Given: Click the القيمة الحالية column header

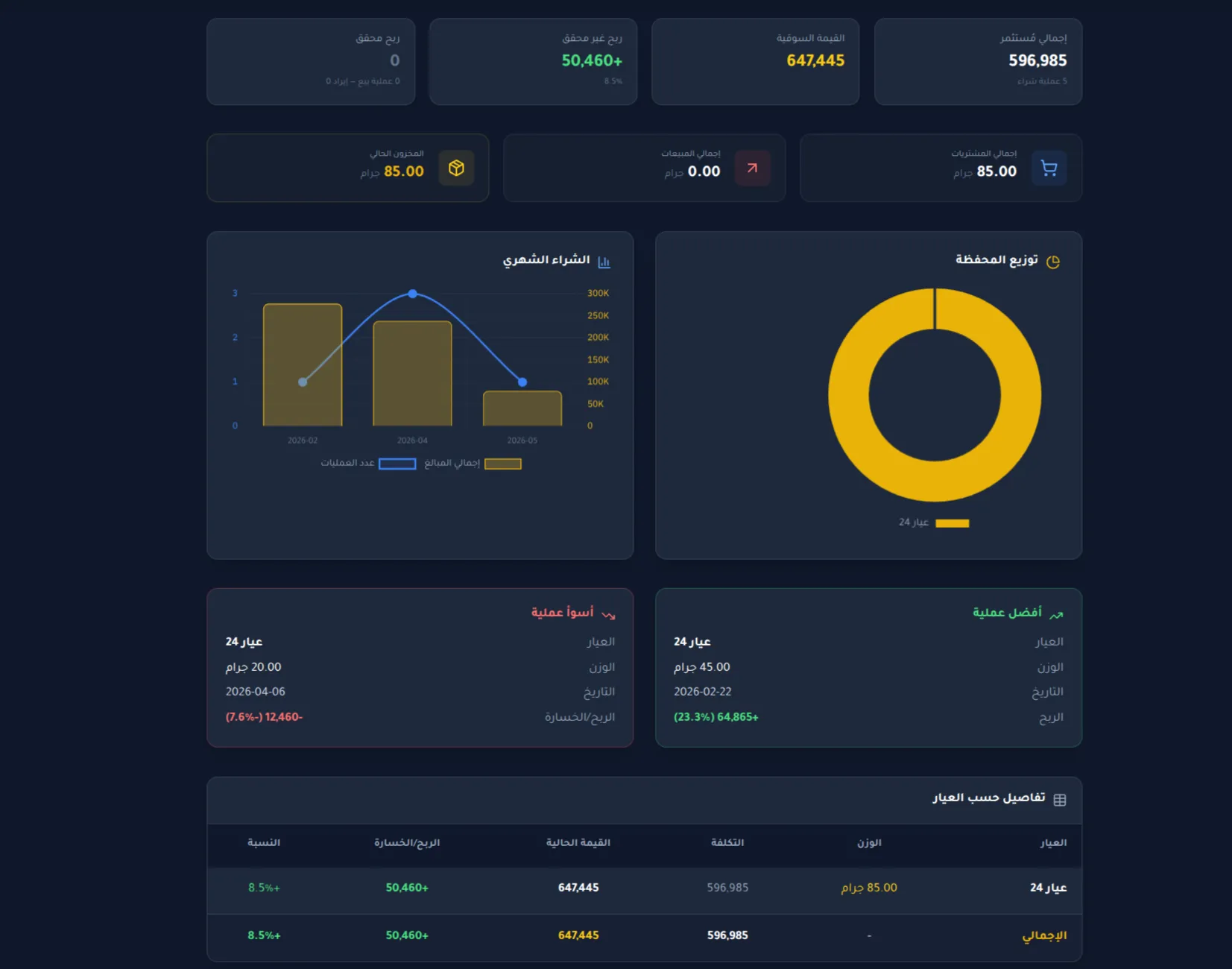Looking at the screenshot, I should point(578,843).
